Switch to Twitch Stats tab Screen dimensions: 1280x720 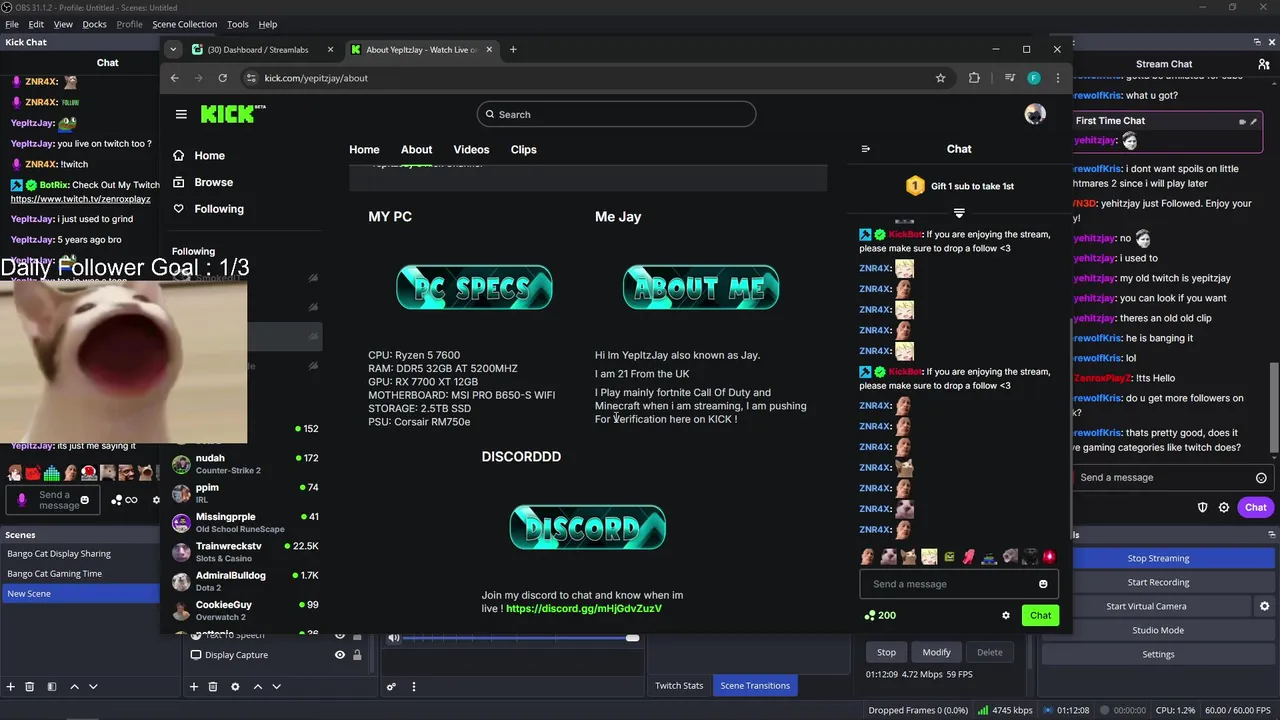coord(679,686)
